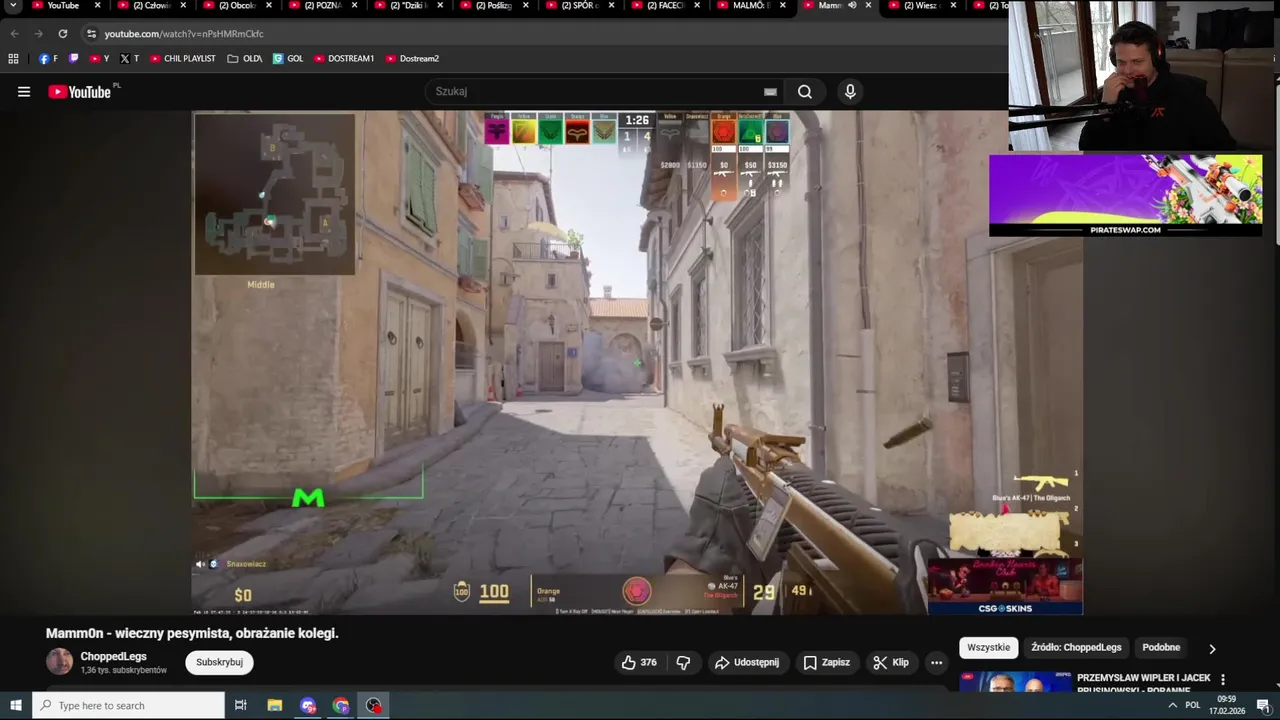Open the OBS taskbar icon
This screenshot has height=720, width=1280.
pyautogui.click(x=374, y=705)
